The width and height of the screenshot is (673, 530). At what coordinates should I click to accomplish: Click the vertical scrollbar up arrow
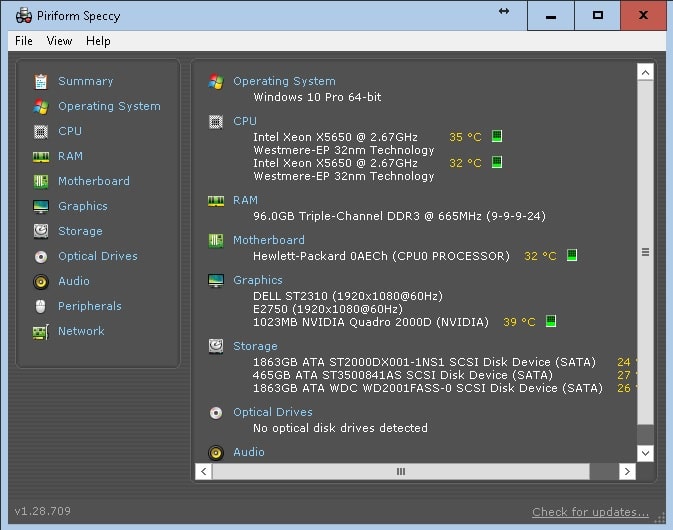pos(645,72)
